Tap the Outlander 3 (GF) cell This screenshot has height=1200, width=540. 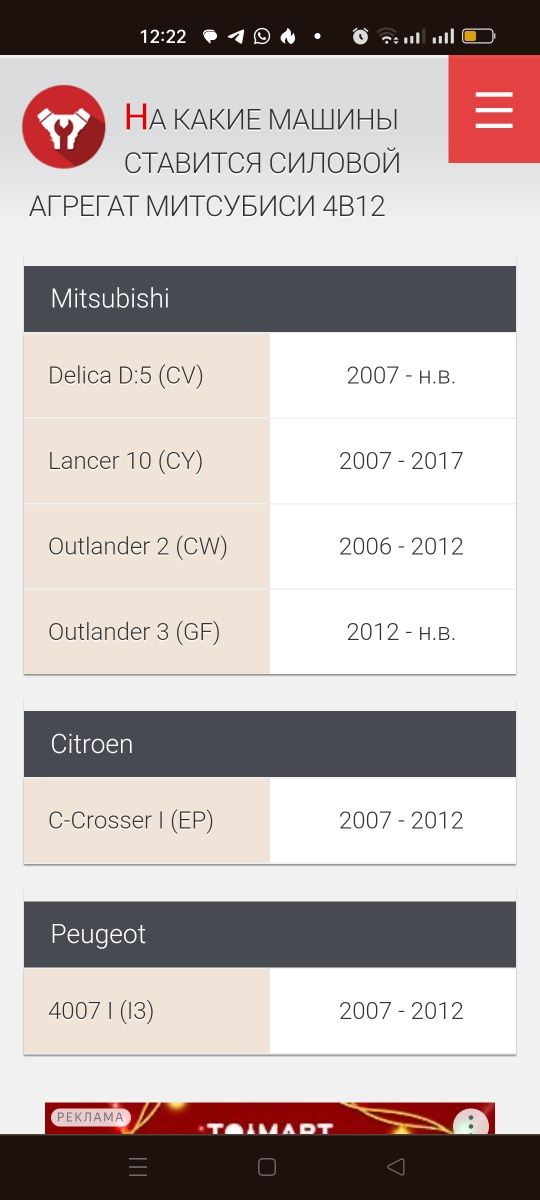(x=147, y=632)
